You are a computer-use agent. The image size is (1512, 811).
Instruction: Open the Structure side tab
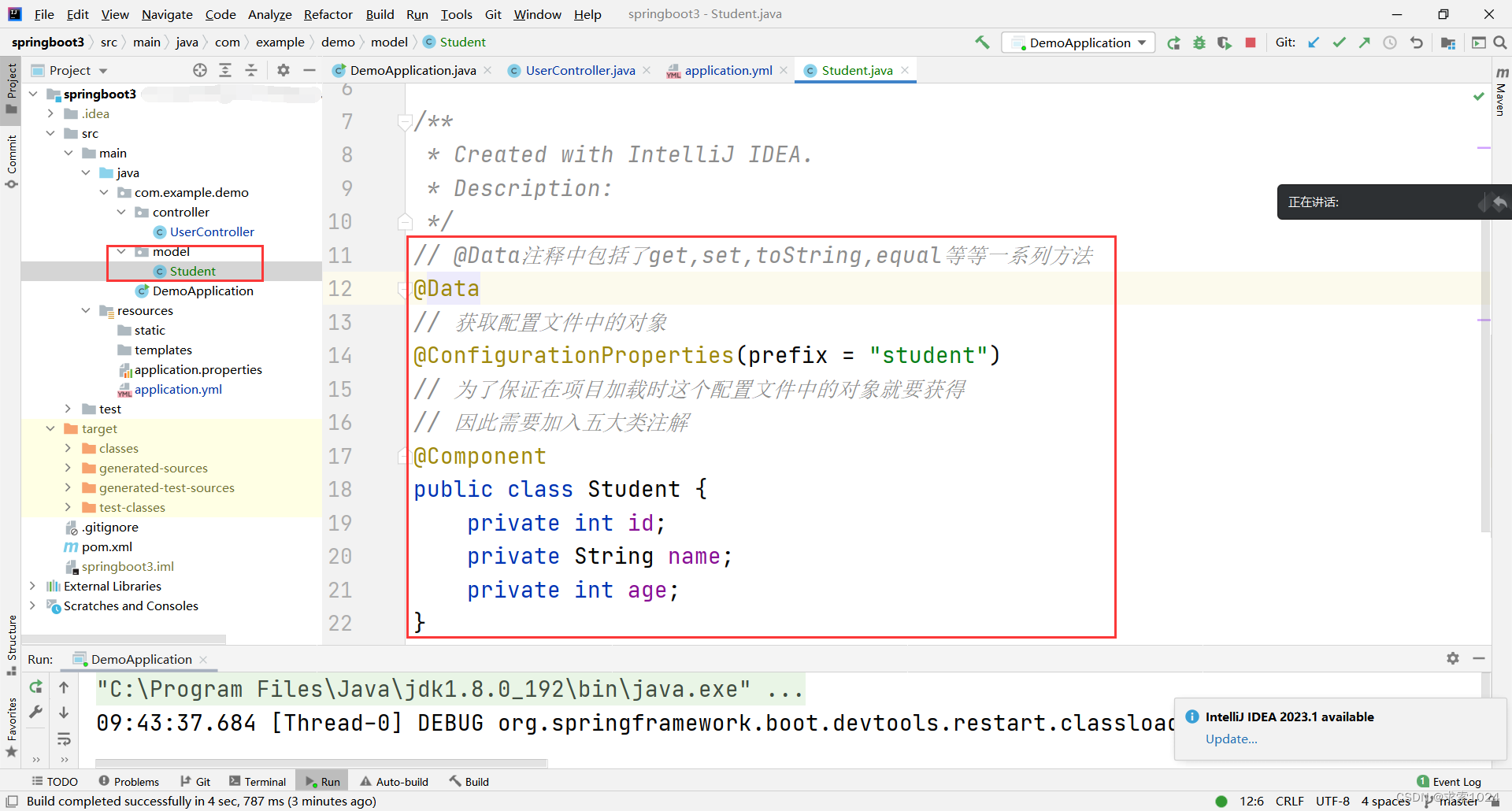[x=11, y=644]
